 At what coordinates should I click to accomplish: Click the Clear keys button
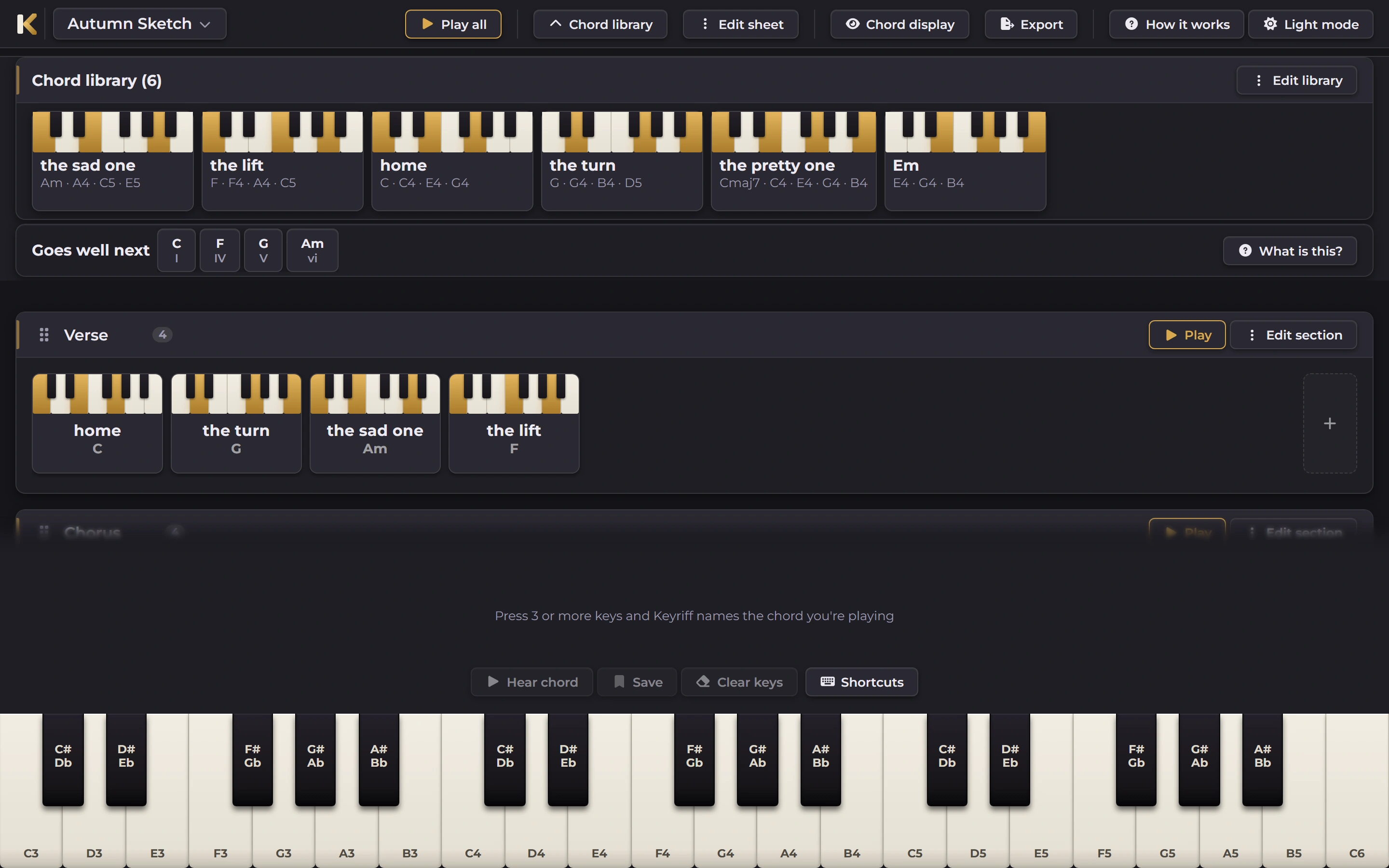(739, 682)
